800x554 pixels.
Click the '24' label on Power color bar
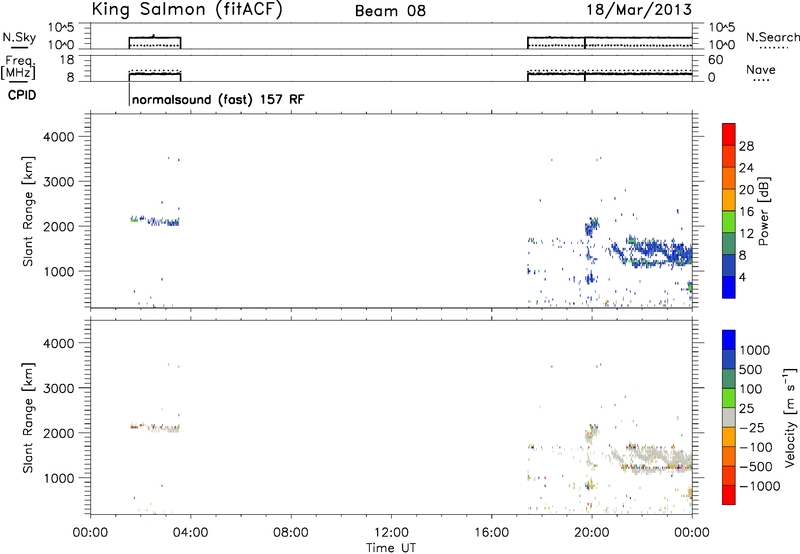click(746, 168)
